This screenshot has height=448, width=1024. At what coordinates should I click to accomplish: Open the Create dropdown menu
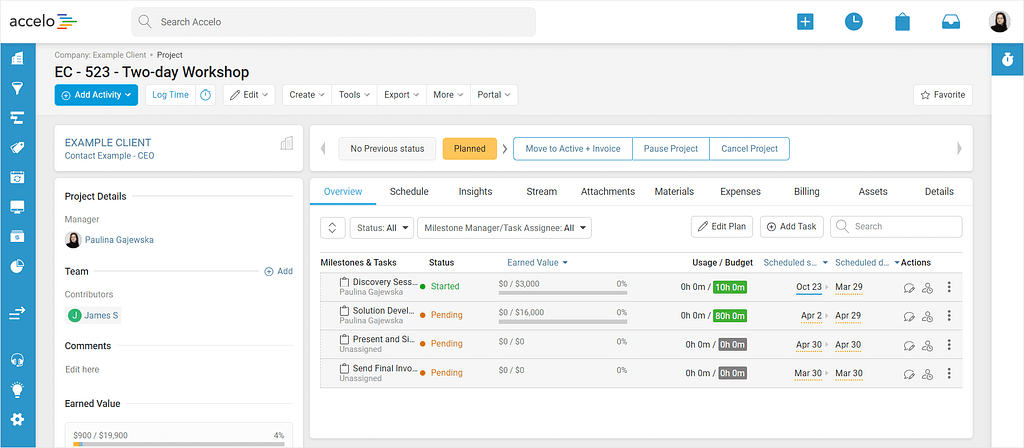click(307, 95)
